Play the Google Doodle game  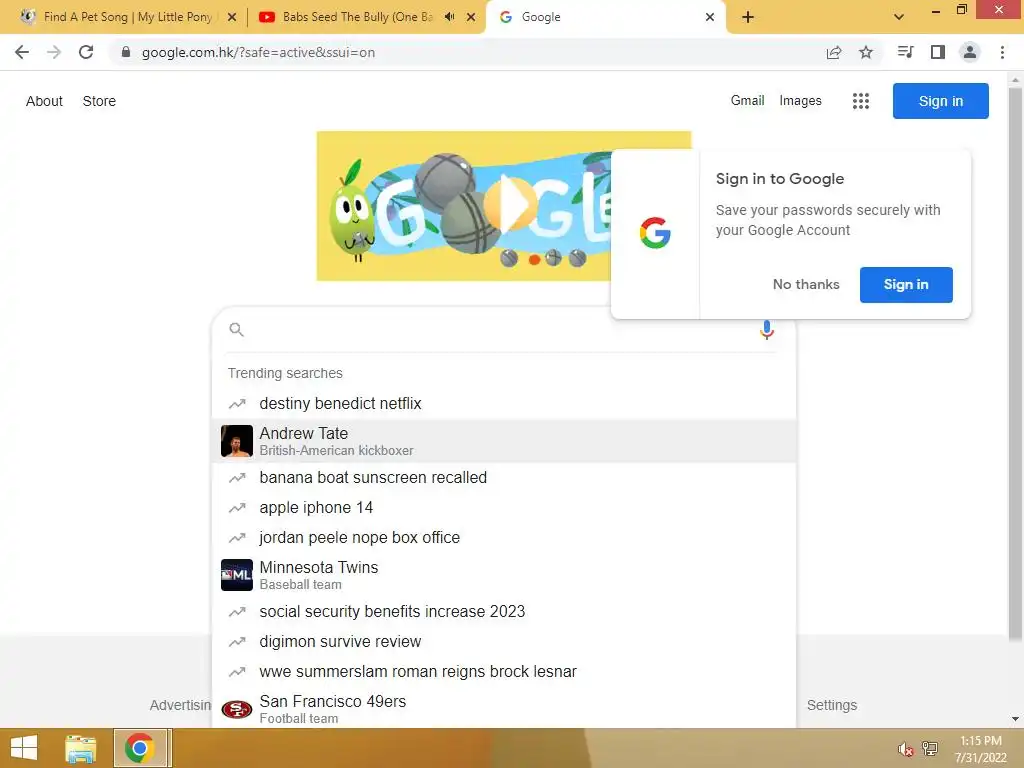(x=511, y=206)
